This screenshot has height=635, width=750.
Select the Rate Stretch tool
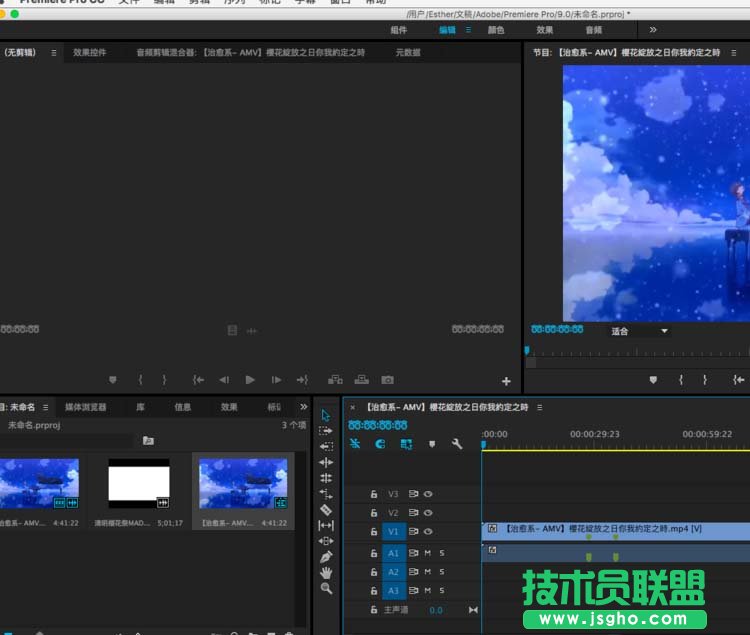326,494
